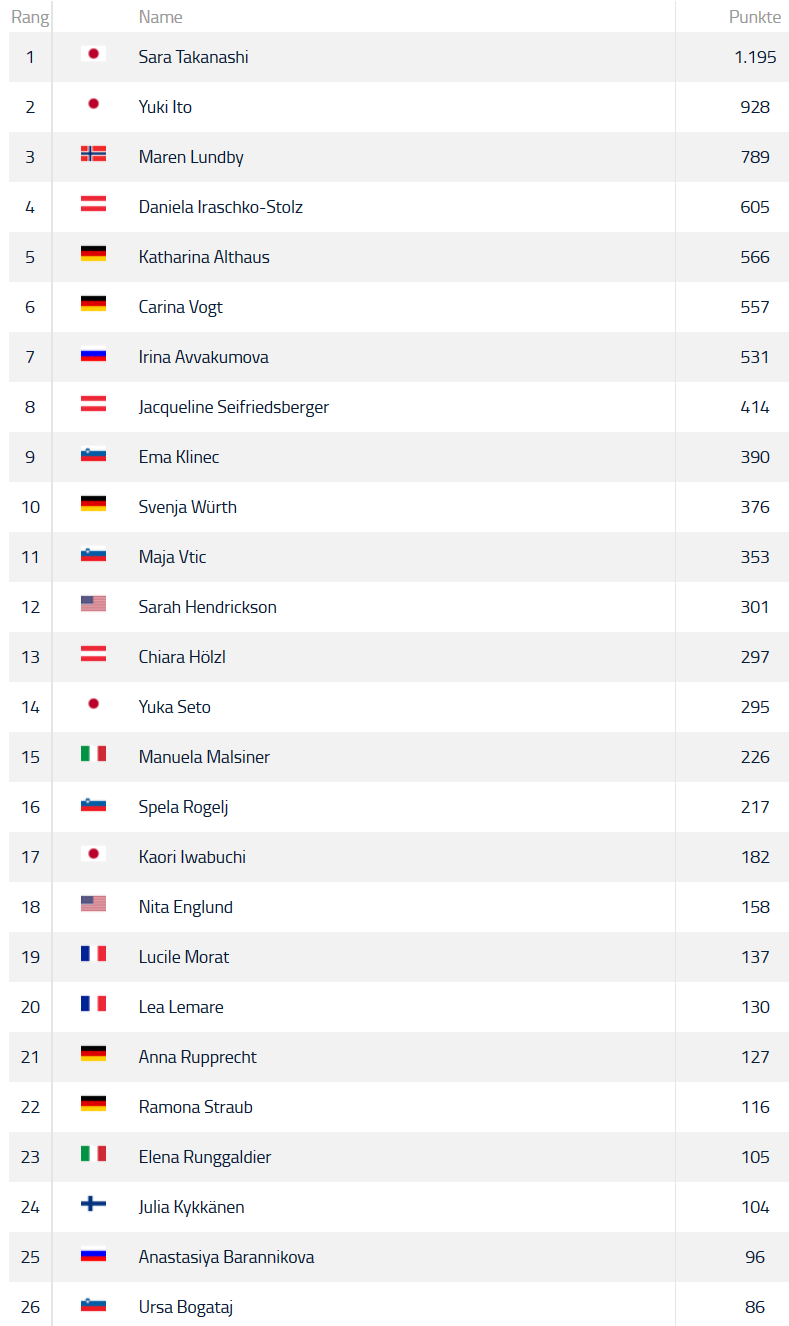Click the Italy flag beside Manuela Malsiner
Image resolution: width=789 pixels, height=1326 pixels.
click(93, 754)
